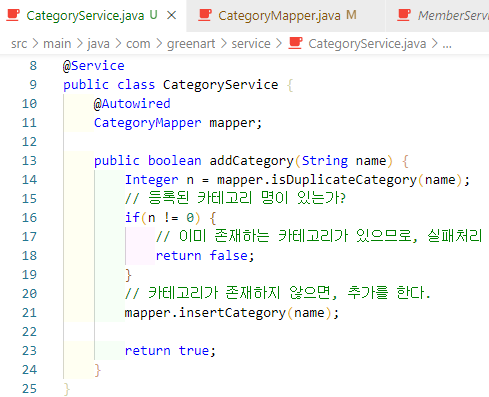Screen dimensions: 489x397
Task: Click the isDuplicateCategory method call
Action: point(344,180)
